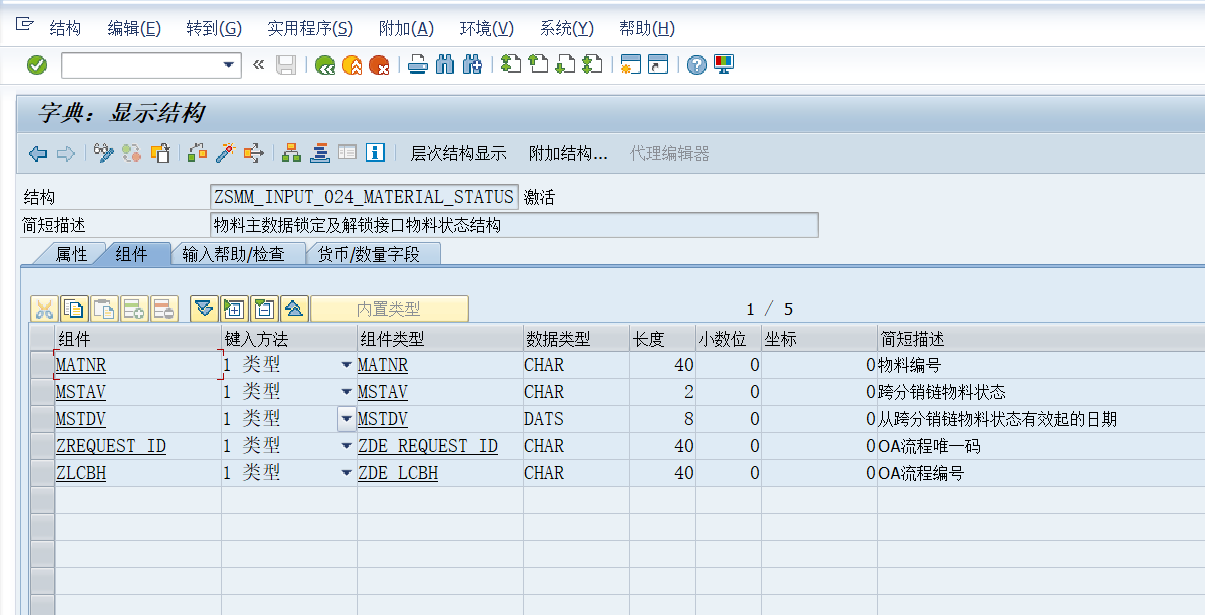Click the expand all components icon
This screenshot has width=1205, height=615.
[x=204, y=309]
